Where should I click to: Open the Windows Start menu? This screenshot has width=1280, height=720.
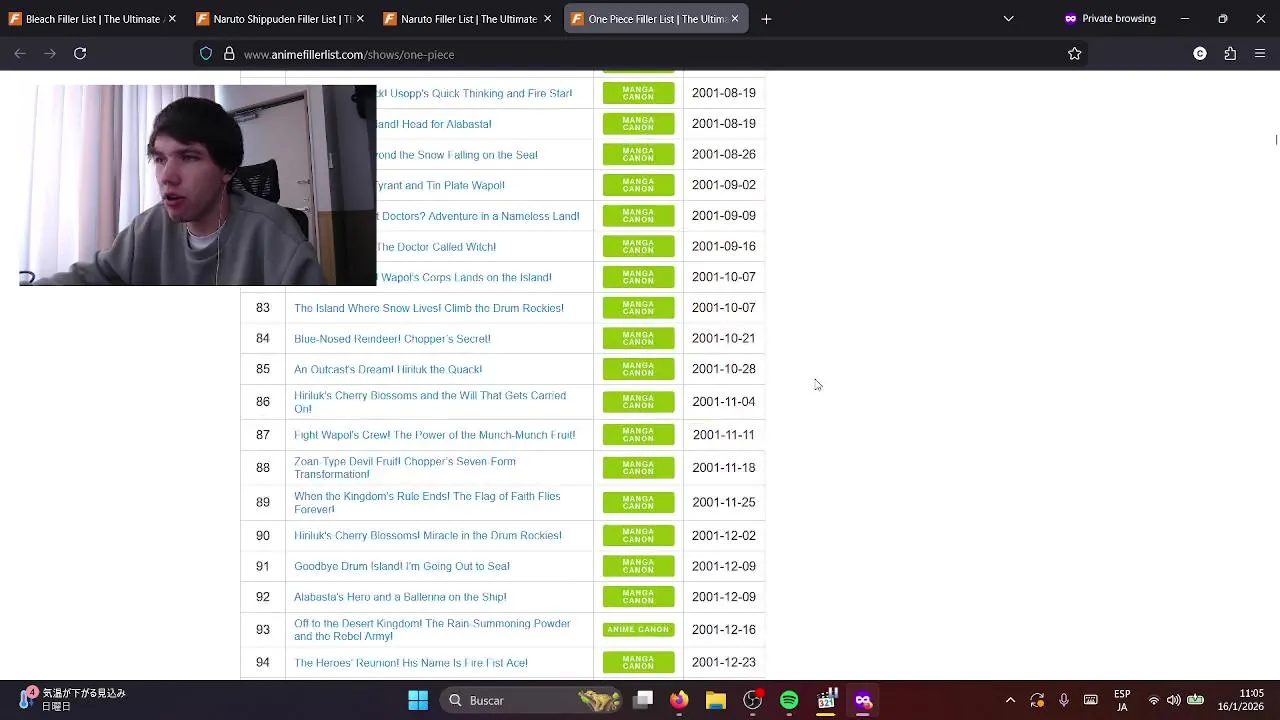point(418,700)
